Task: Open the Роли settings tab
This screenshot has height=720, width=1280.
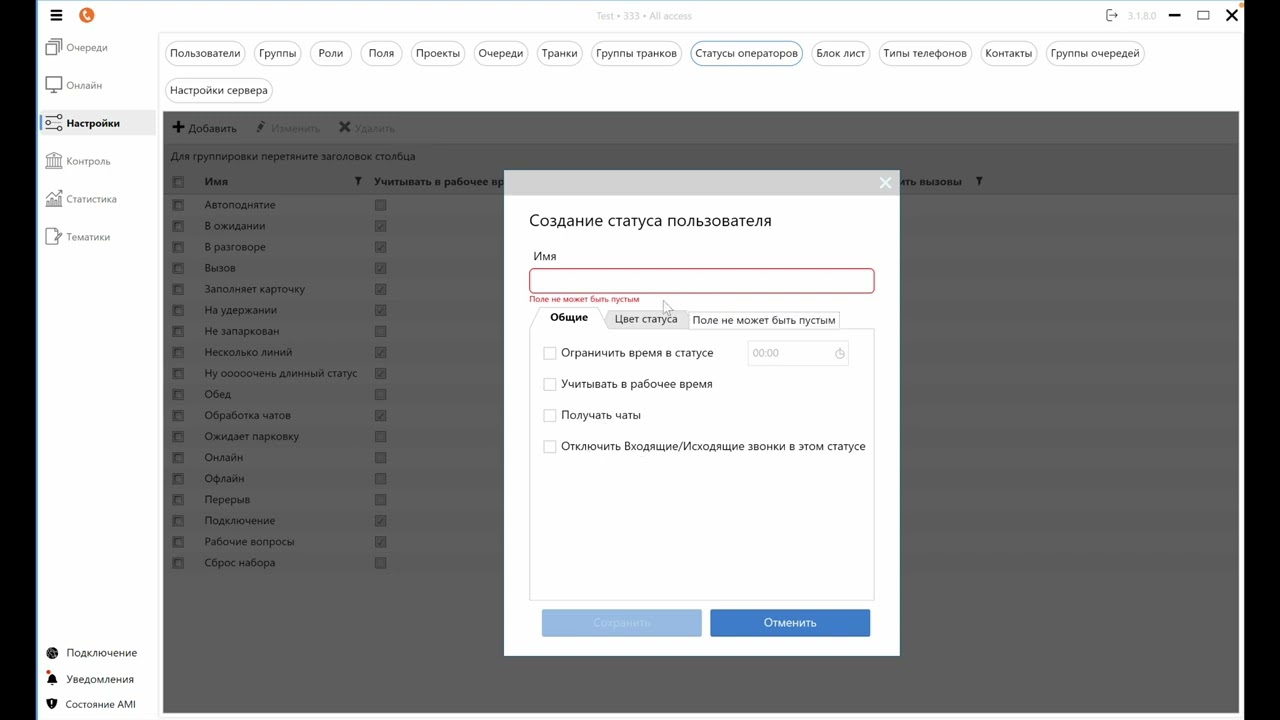Action: [331, 53]
